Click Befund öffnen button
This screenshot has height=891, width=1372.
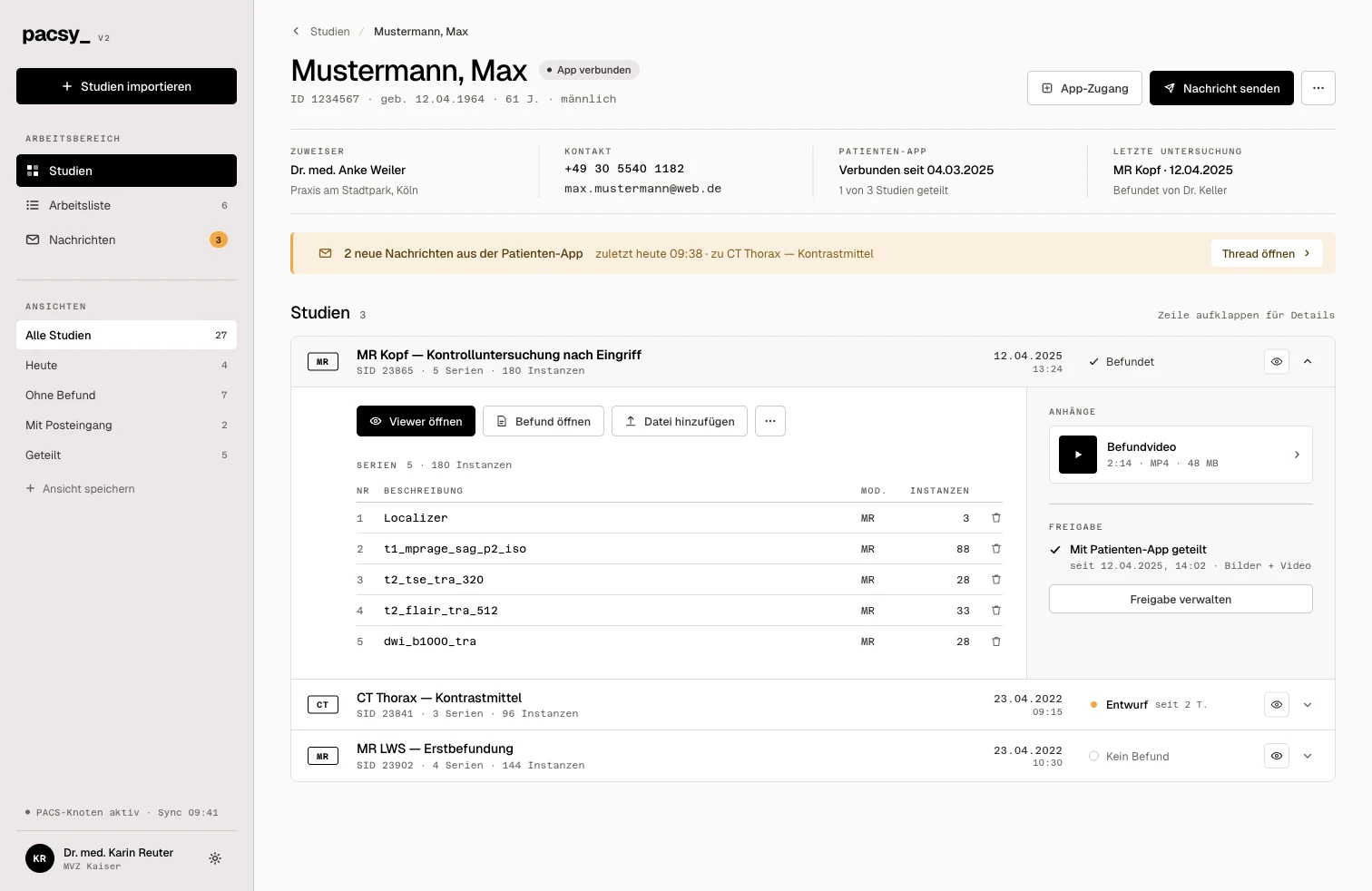point(544,421)
